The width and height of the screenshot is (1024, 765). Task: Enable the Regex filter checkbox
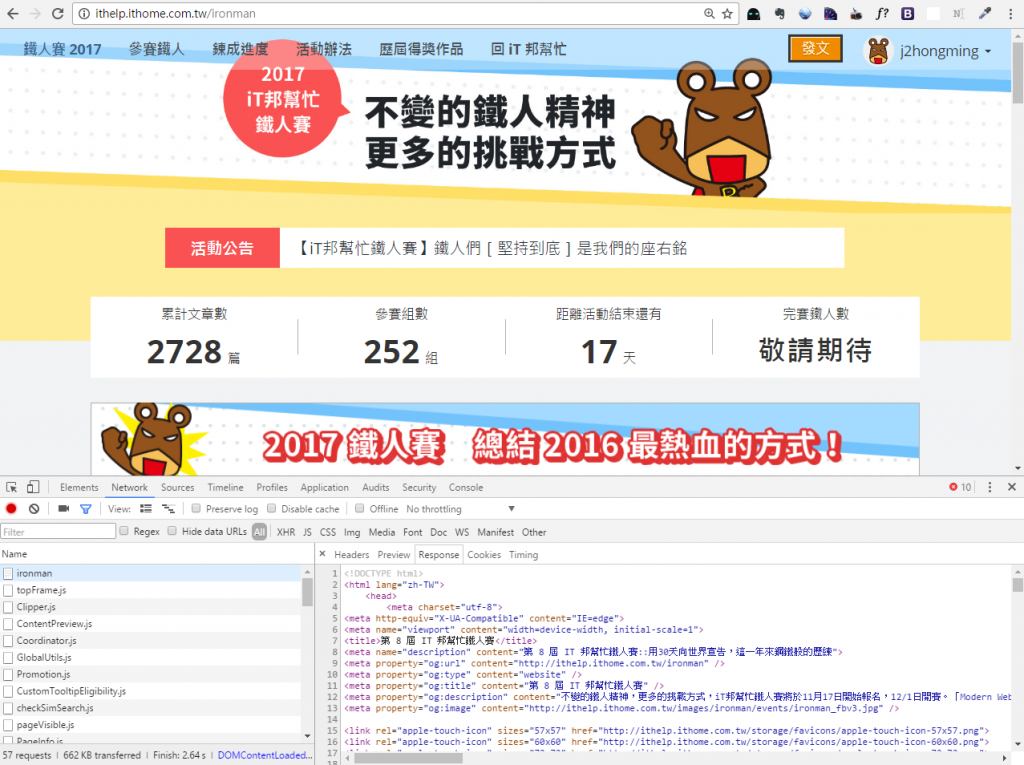[124, 531]
